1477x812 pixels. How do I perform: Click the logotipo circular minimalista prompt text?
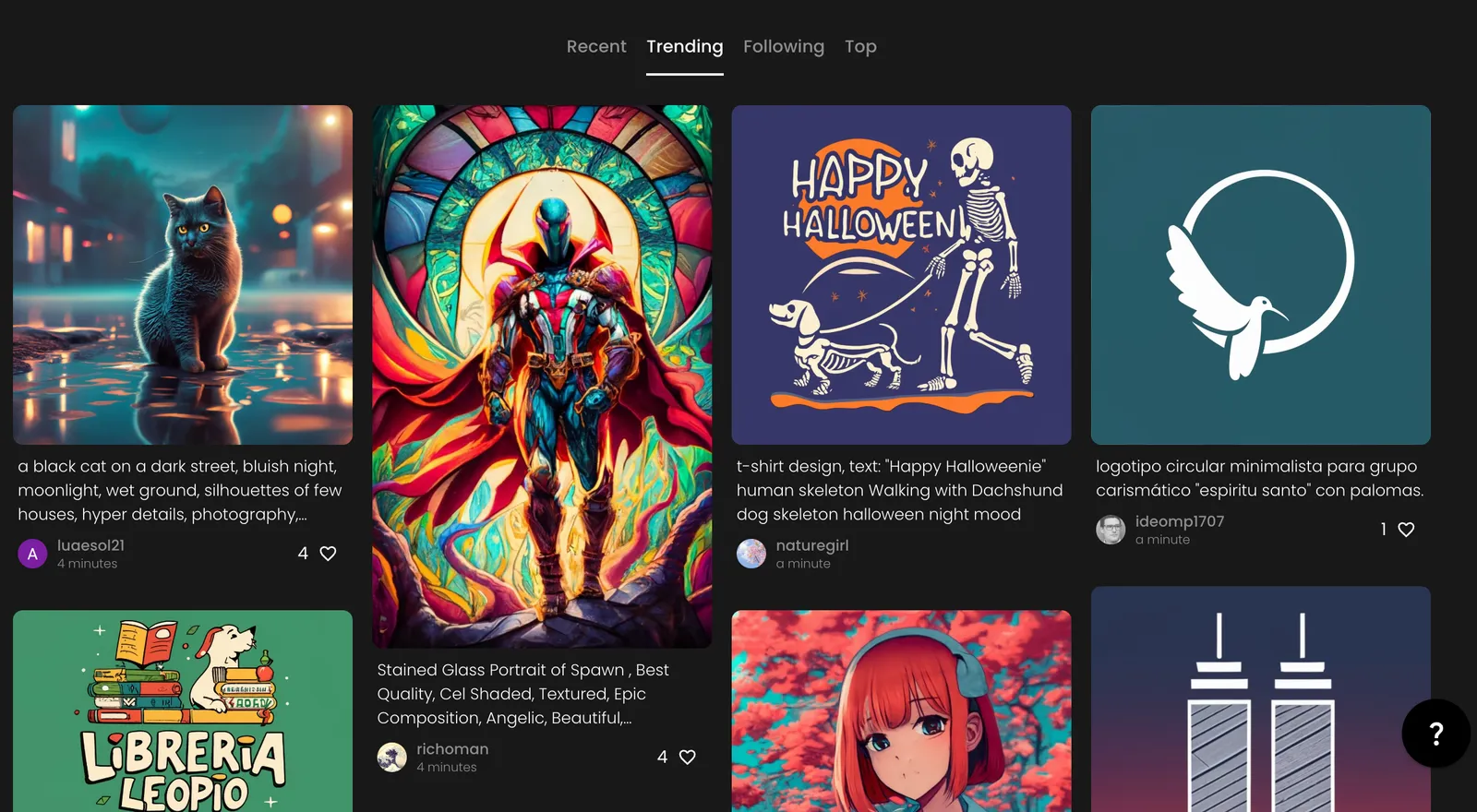click(1260, 478)
